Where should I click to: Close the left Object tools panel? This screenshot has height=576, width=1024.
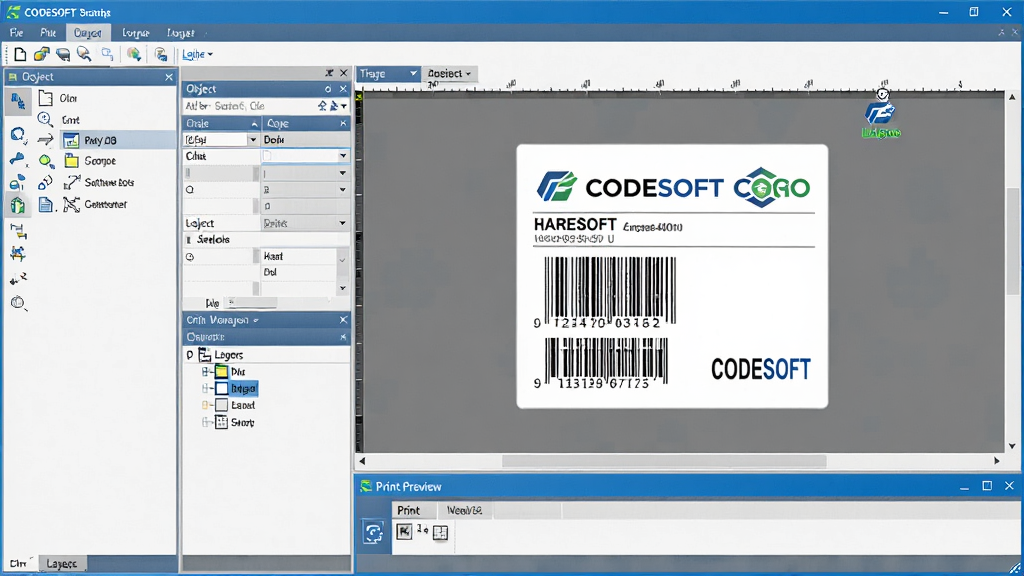click(x=168, y=77)
